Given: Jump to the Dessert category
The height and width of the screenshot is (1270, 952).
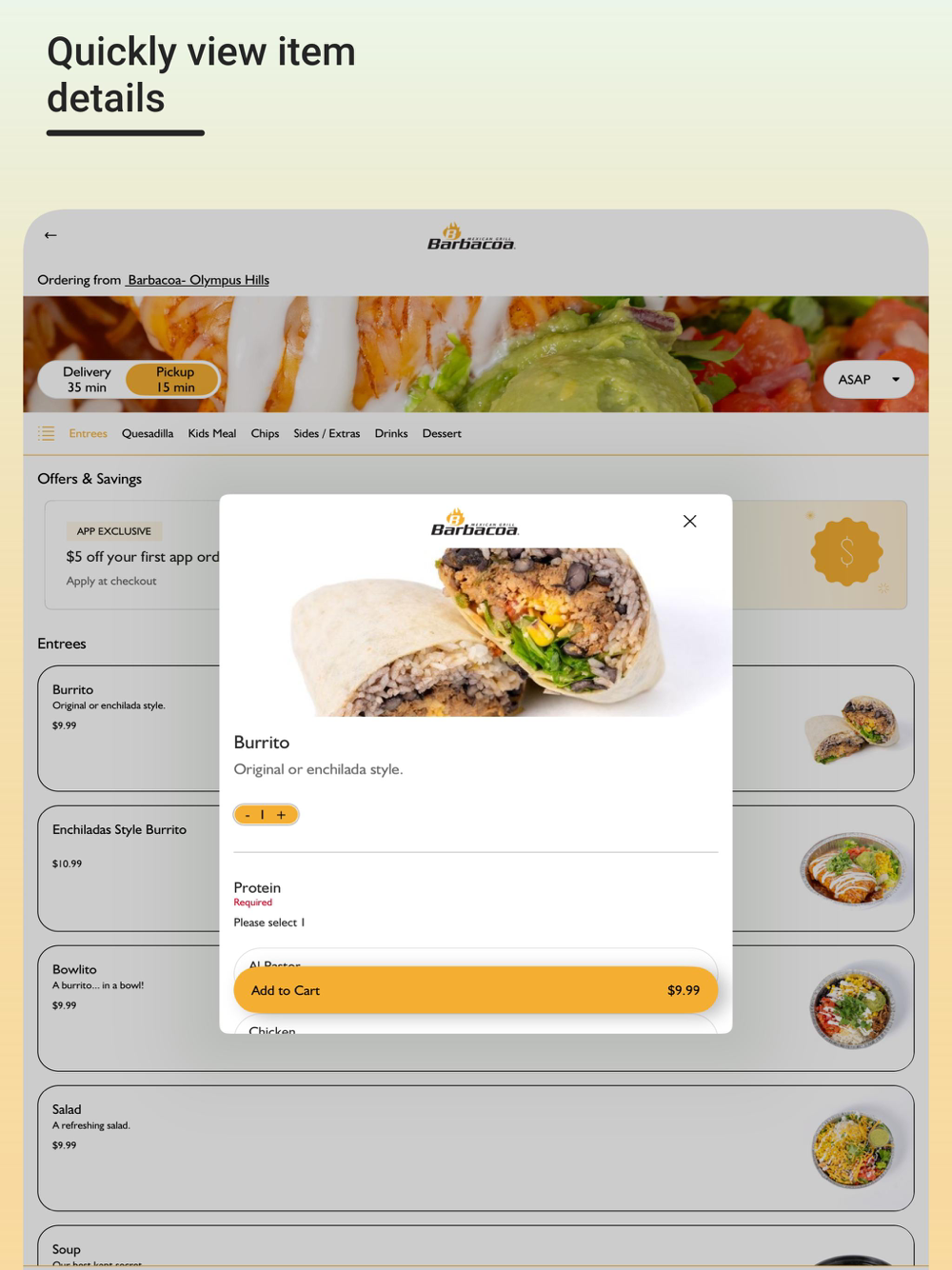Looking at the screenshot, I should point(442,433).
